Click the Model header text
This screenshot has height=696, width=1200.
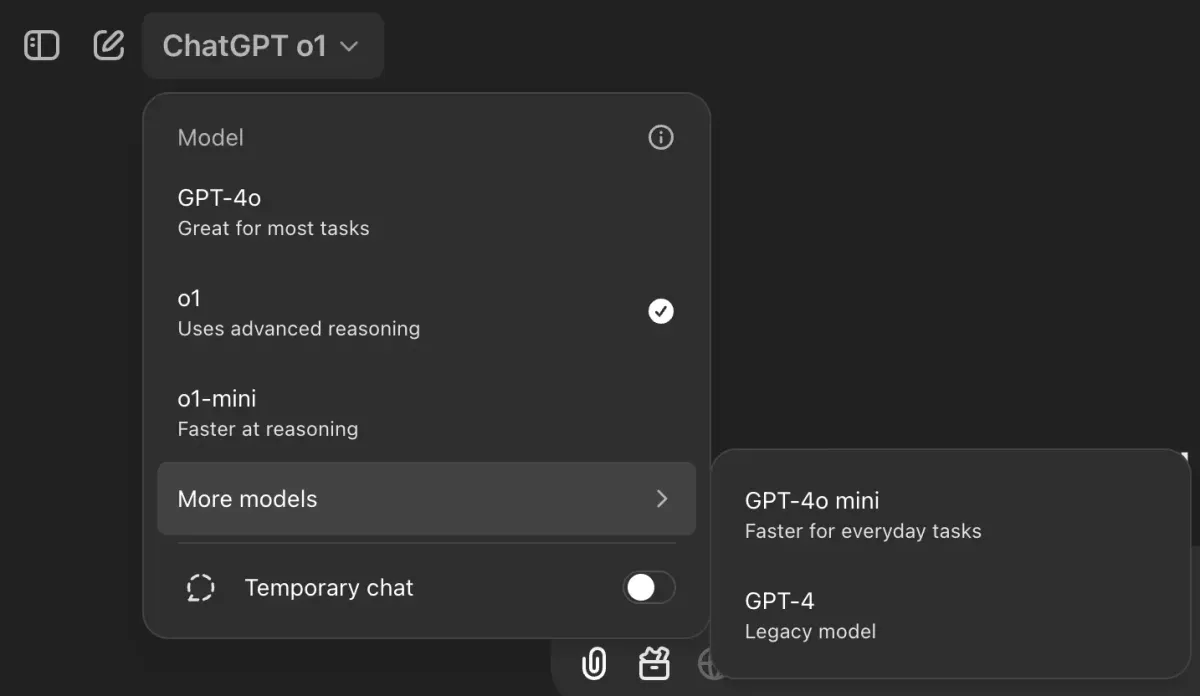point(210,138)
